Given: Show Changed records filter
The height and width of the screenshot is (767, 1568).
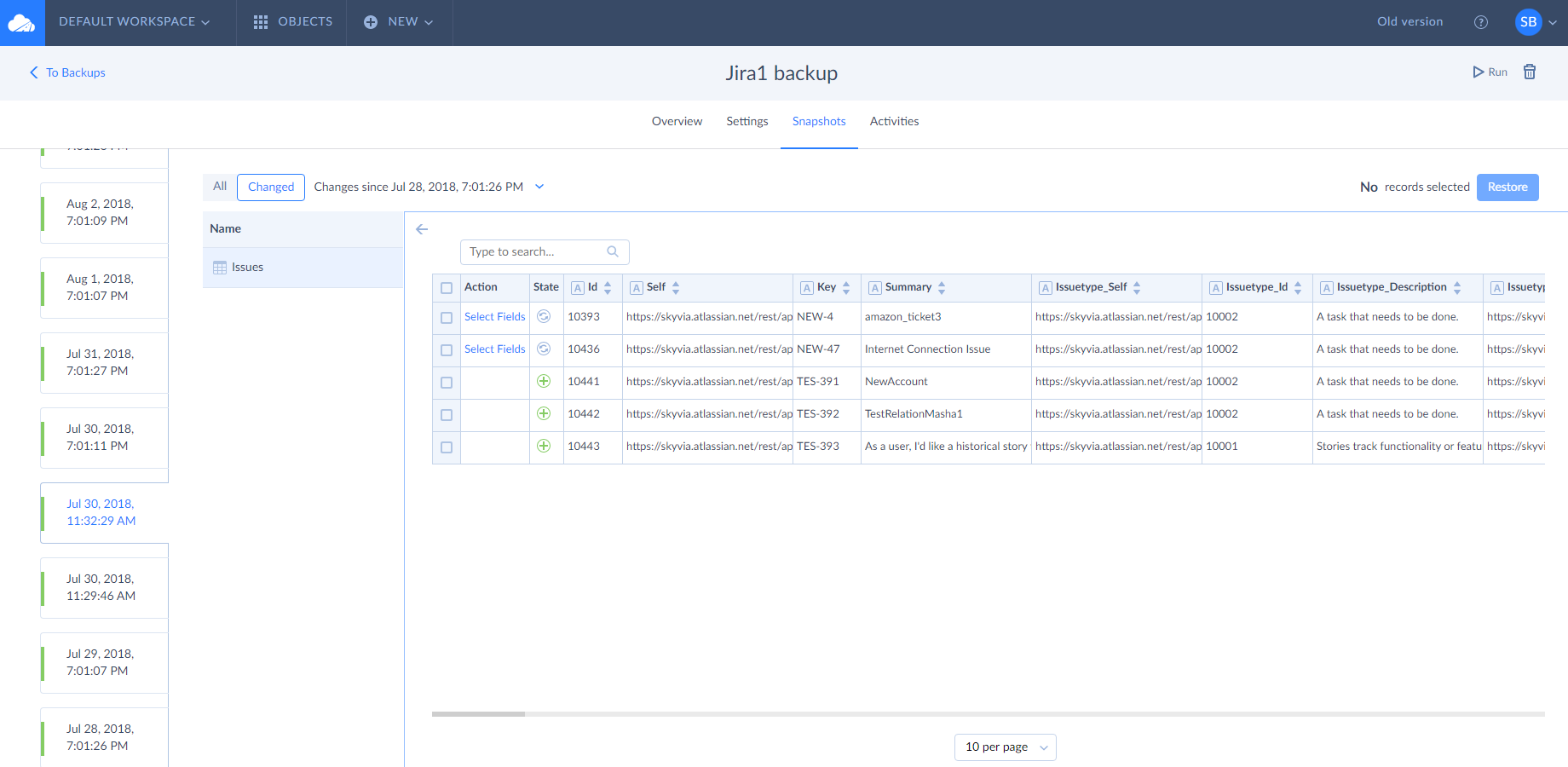Looking at the screenshot, I should pos(271,187).
